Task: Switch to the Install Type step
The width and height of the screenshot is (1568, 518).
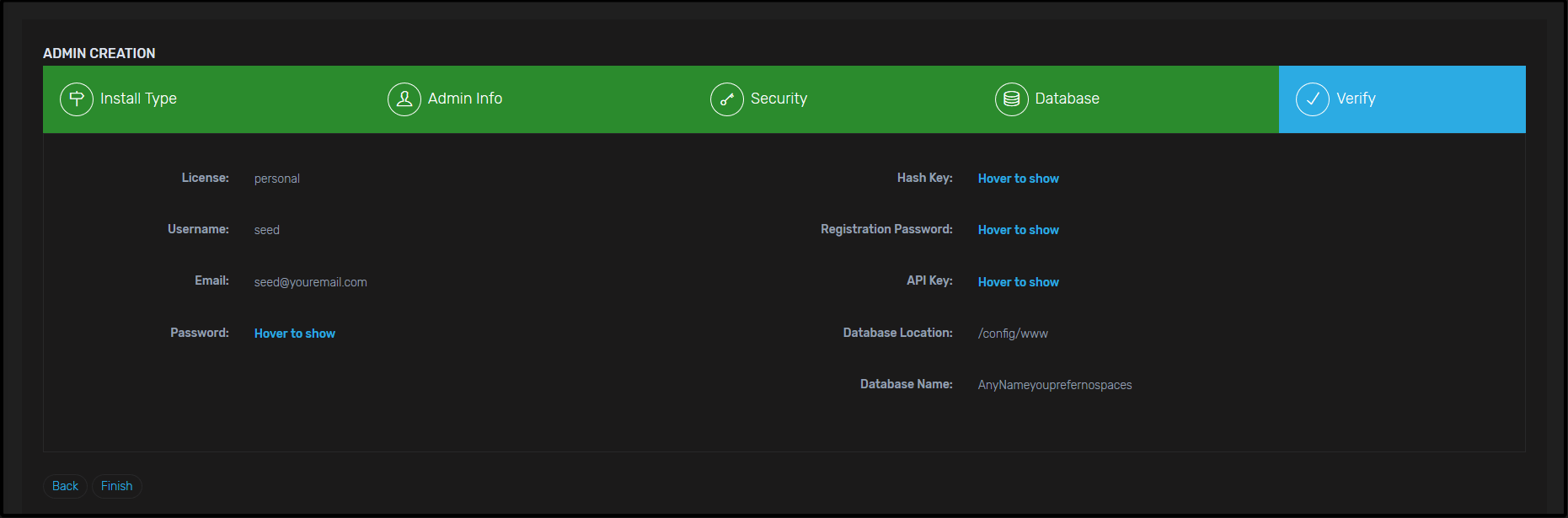Action: [138, 99]
